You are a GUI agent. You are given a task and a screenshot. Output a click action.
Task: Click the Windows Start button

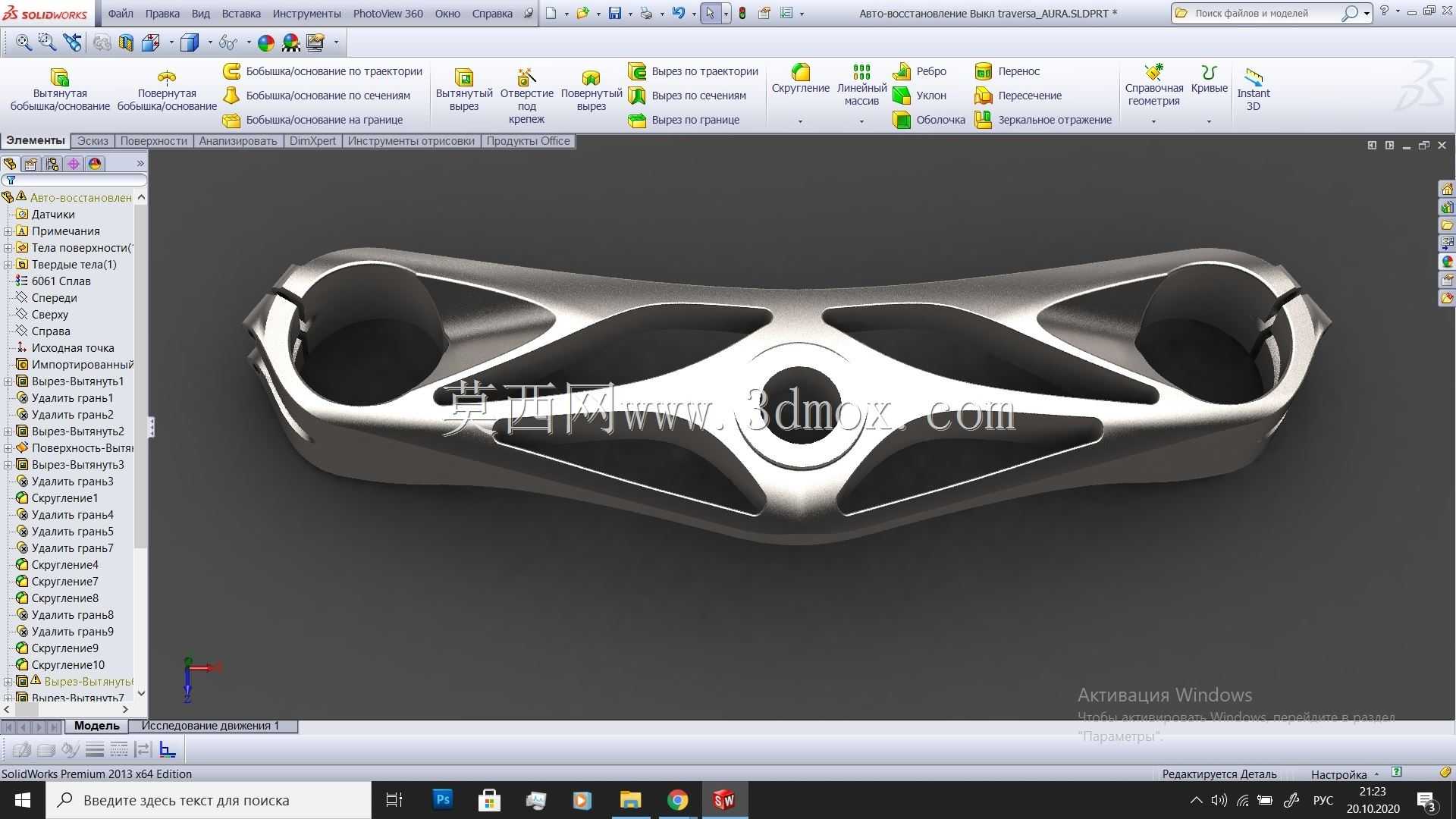(x=23, y=800)
